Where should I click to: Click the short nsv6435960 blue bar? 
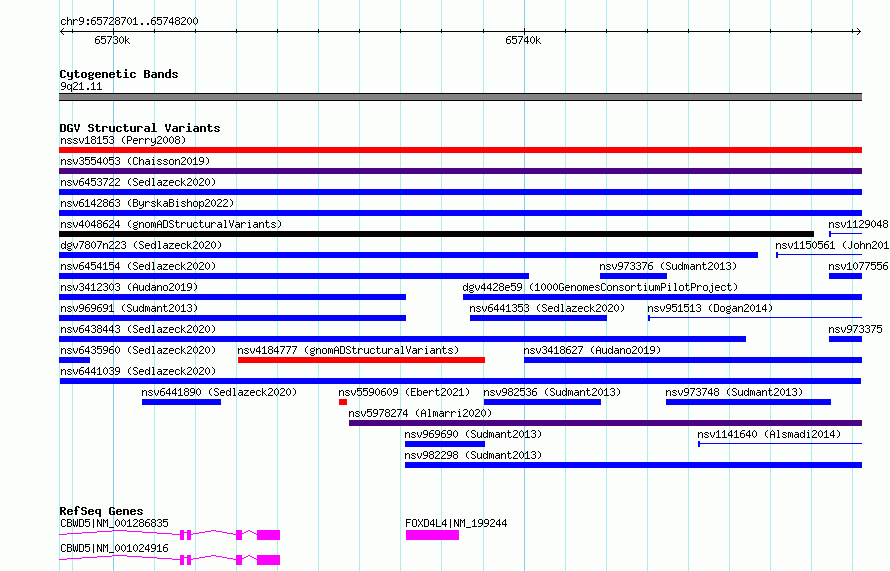coord(74,360)
